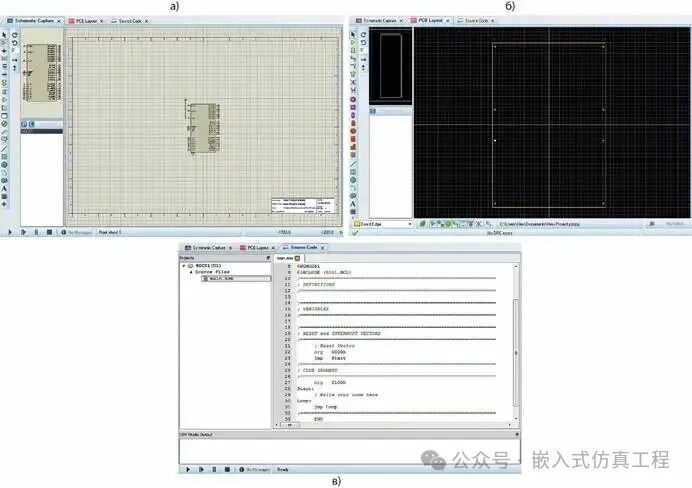Click rotate clockwise icon in schematic window

point(14,35)
